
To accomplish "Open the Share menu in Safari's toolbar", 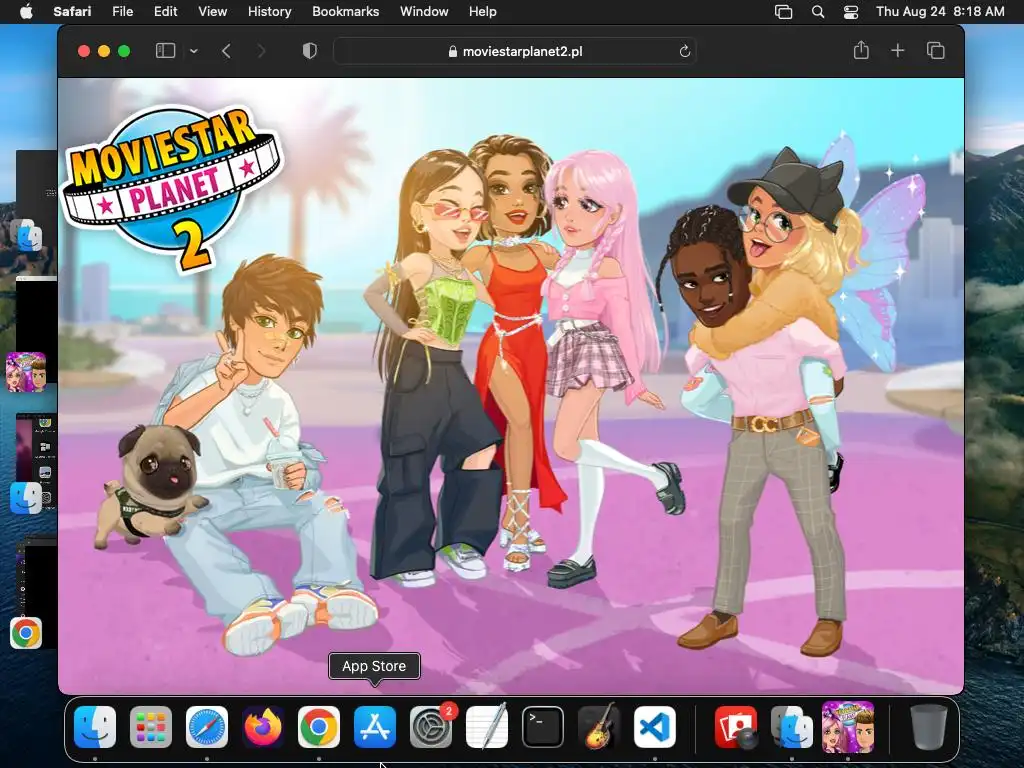I will [861, 50].
